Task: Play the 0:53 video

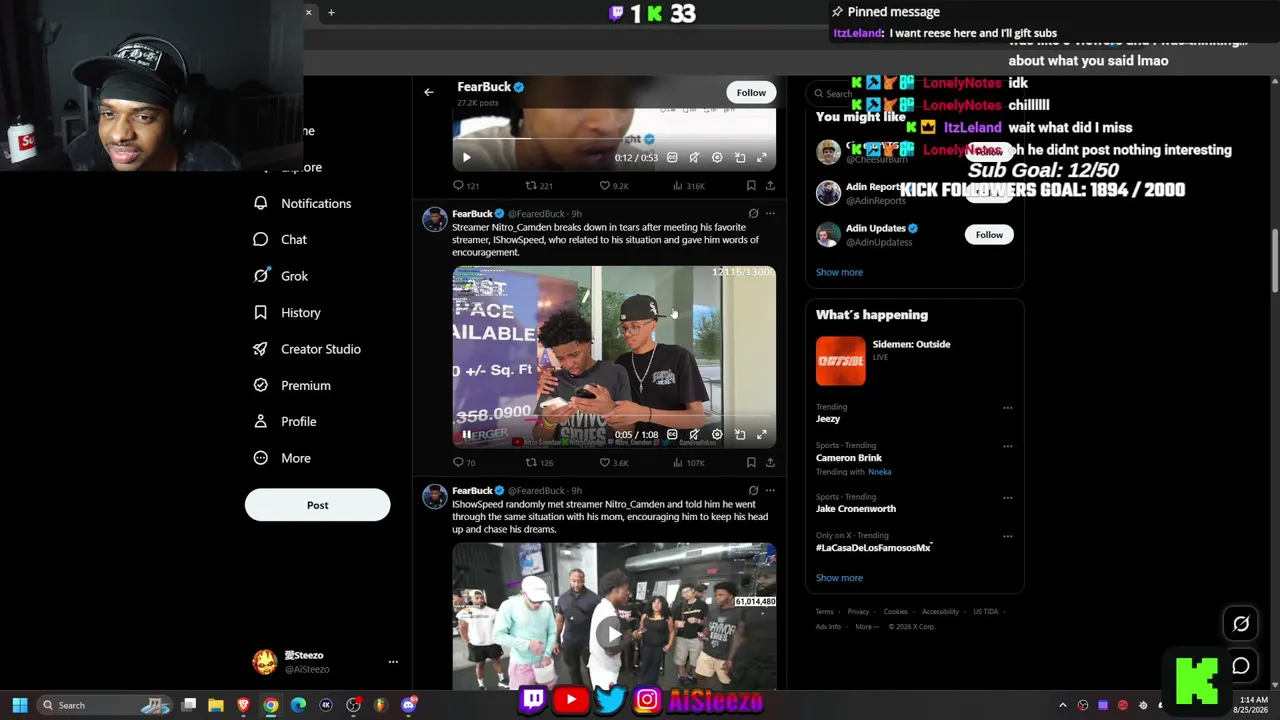Action: point(466,158)
